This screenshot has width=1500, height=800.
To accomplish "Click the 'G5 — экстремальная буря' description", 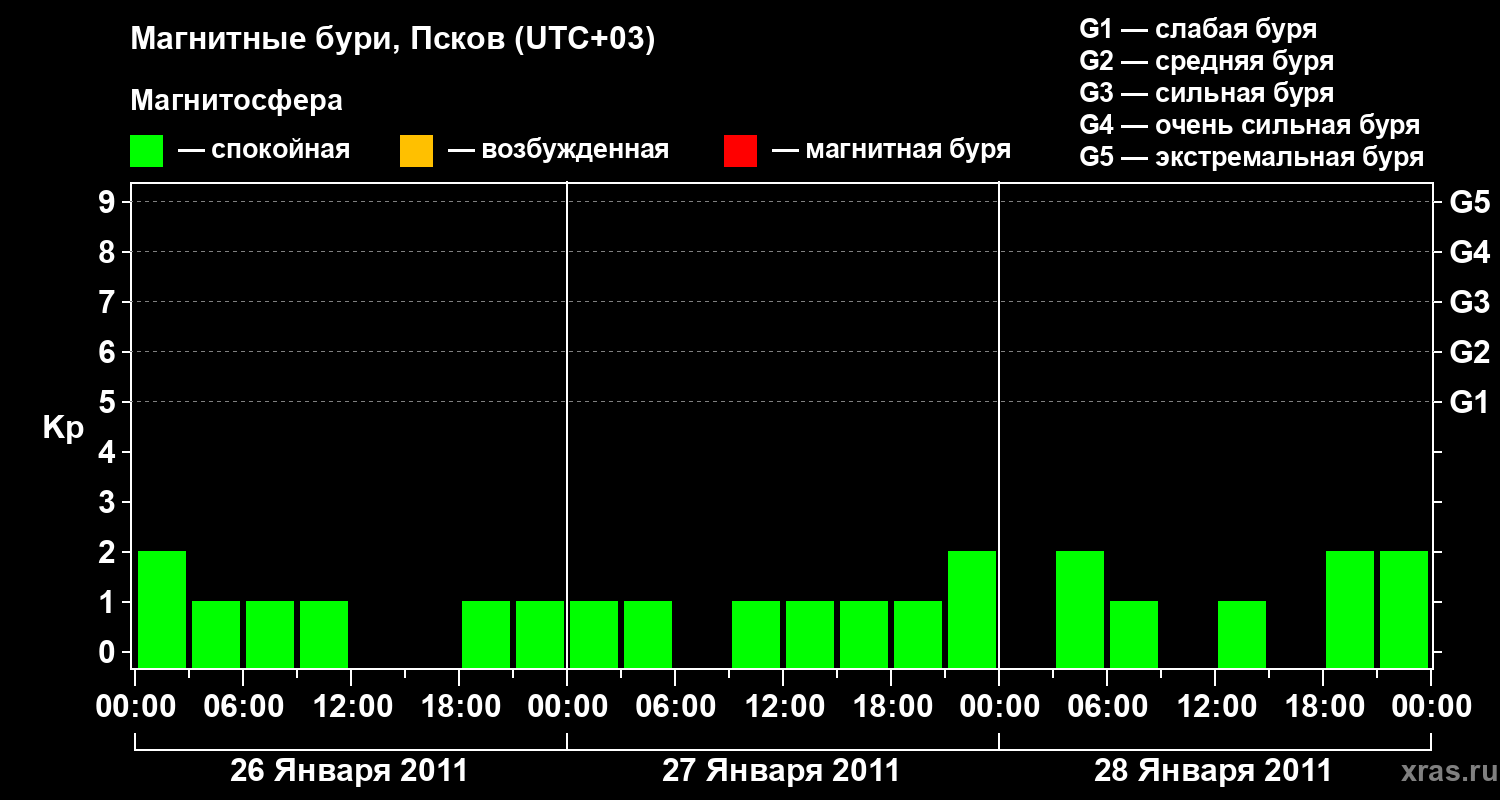I will point(1252,157).
